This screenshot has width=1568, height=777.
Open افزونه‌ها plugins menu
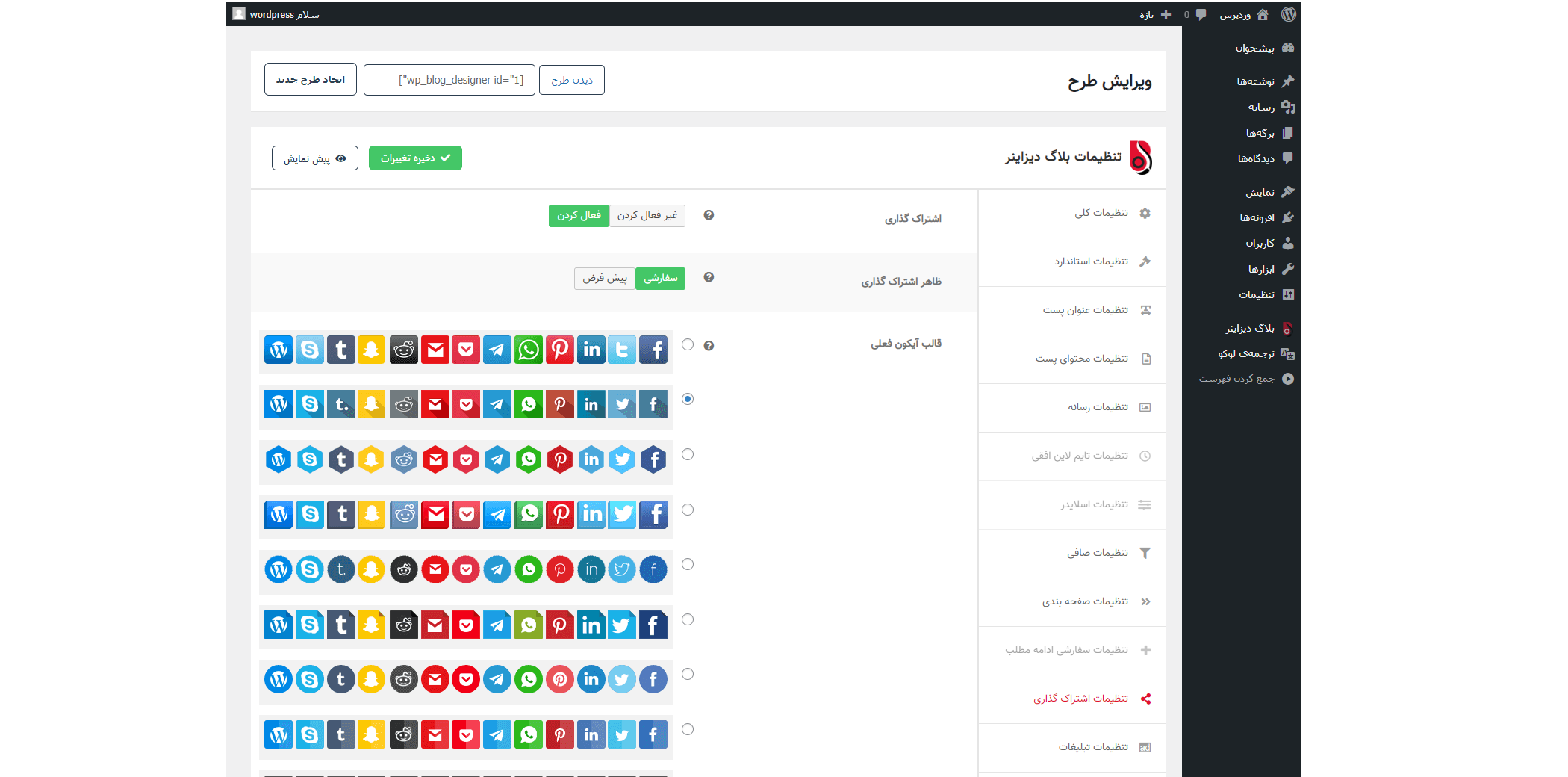pos(1242,217)
